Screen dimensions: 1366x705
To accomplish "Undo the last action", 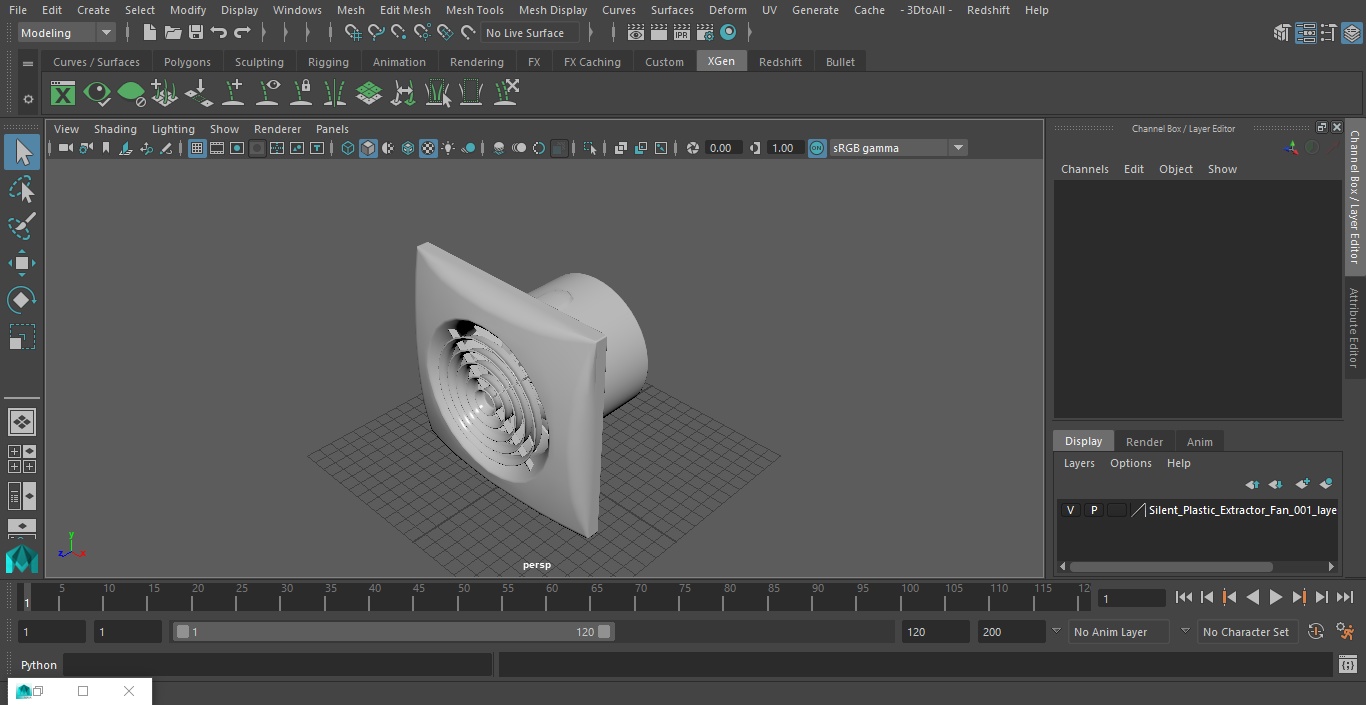I will 219,33.
